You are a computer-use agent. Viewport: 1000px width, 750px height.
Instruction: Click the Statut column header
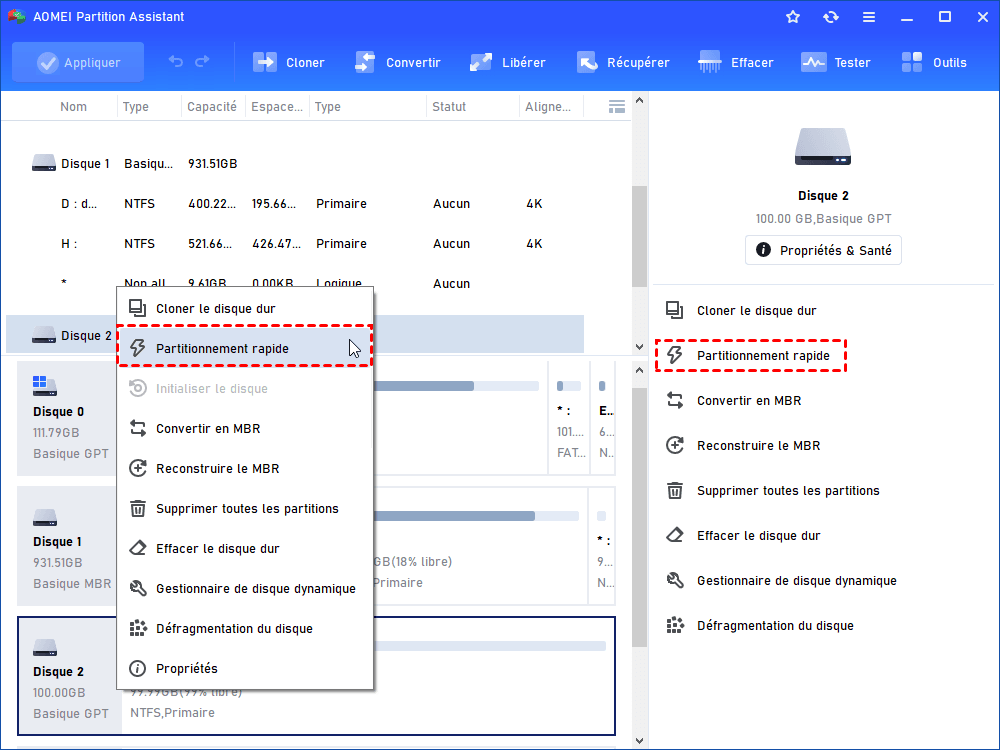tap(449, 107)
